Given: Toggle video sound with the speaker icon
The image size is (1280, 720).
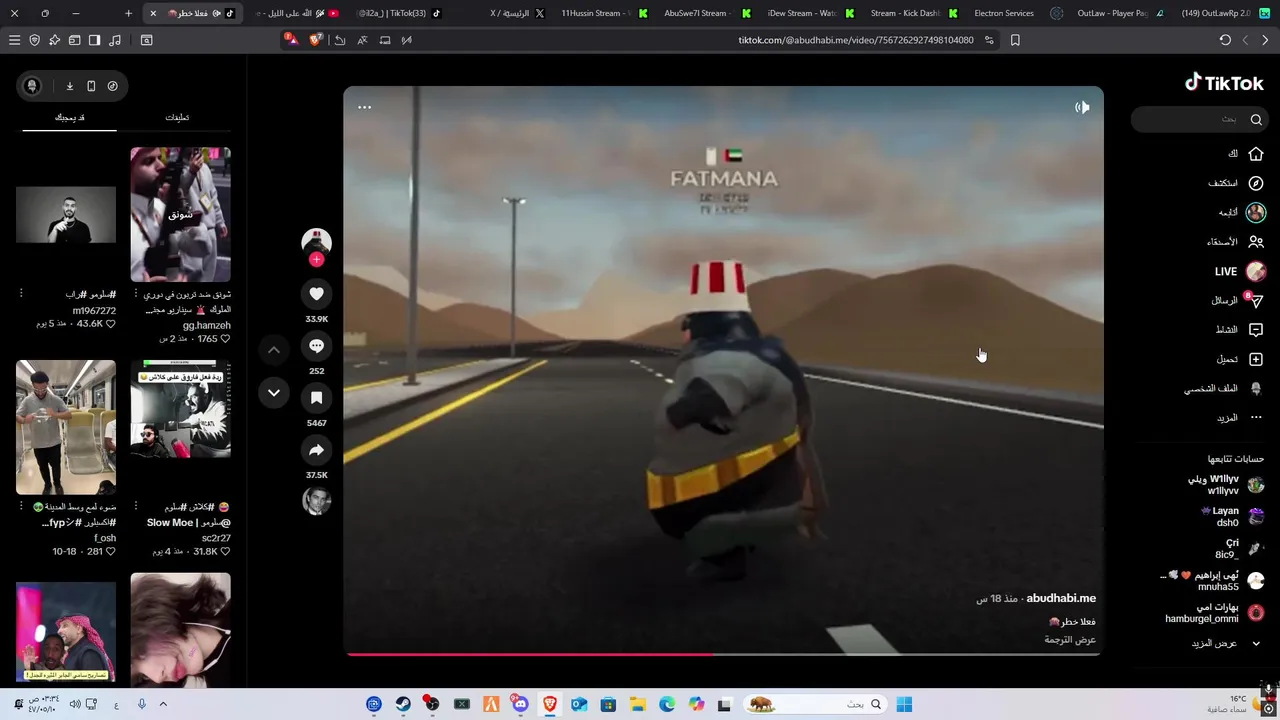Looking at the screenshot, I should [1082, 107].
